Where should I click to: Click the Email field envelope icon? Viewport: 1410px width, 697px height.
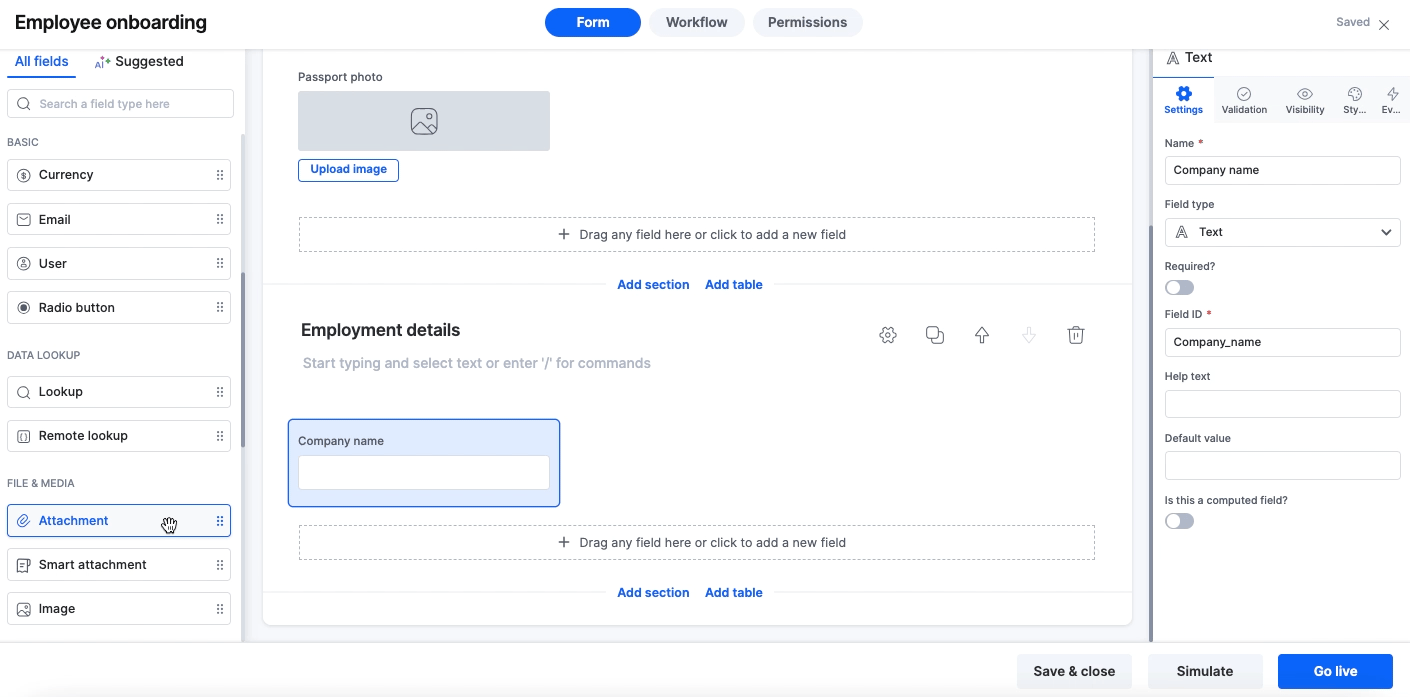24,220
